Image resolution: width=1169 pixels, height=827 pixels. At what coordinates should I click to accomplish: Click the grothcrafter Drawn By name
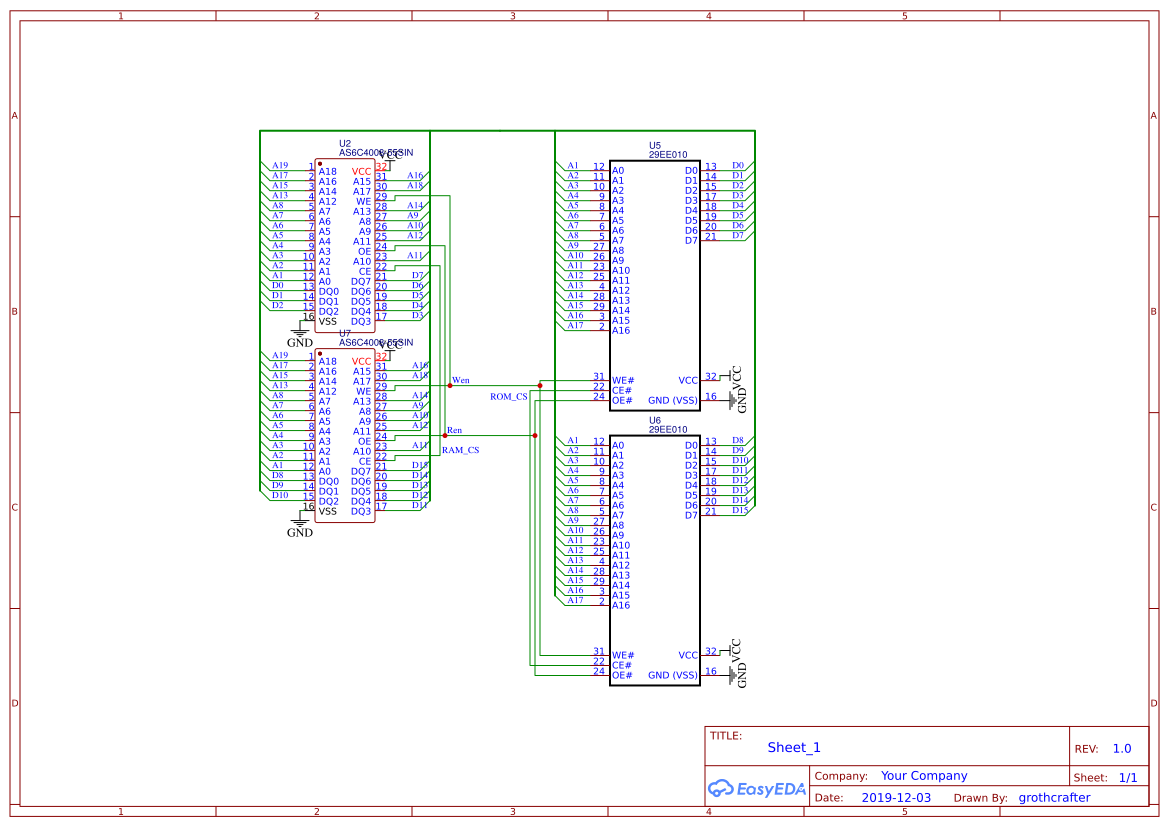point(1054,797)
